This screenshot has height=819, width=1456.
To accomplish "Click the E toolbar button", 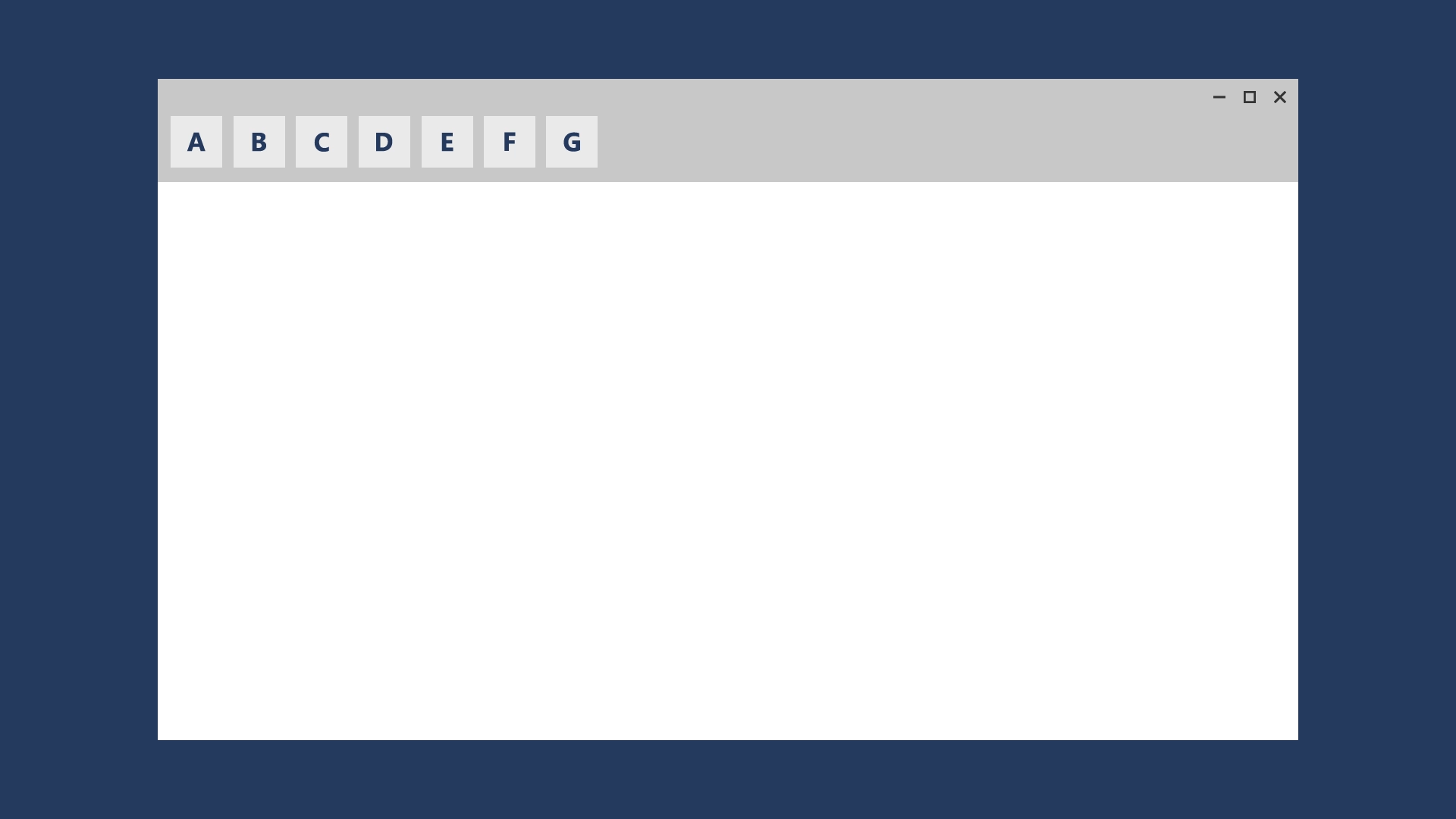I will [446, 141].
